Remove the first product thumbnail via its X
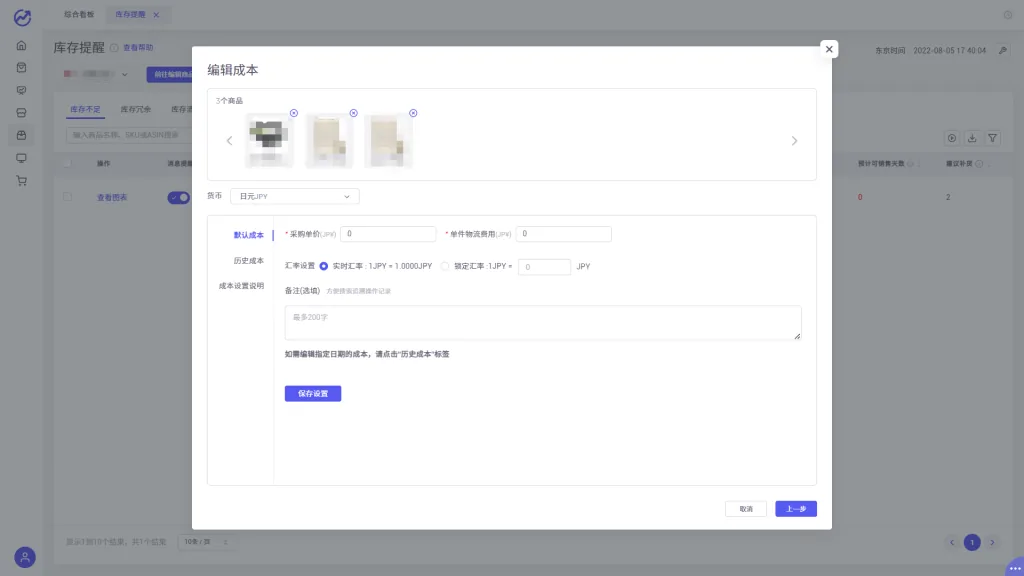1024x576 pixels. 294,113
